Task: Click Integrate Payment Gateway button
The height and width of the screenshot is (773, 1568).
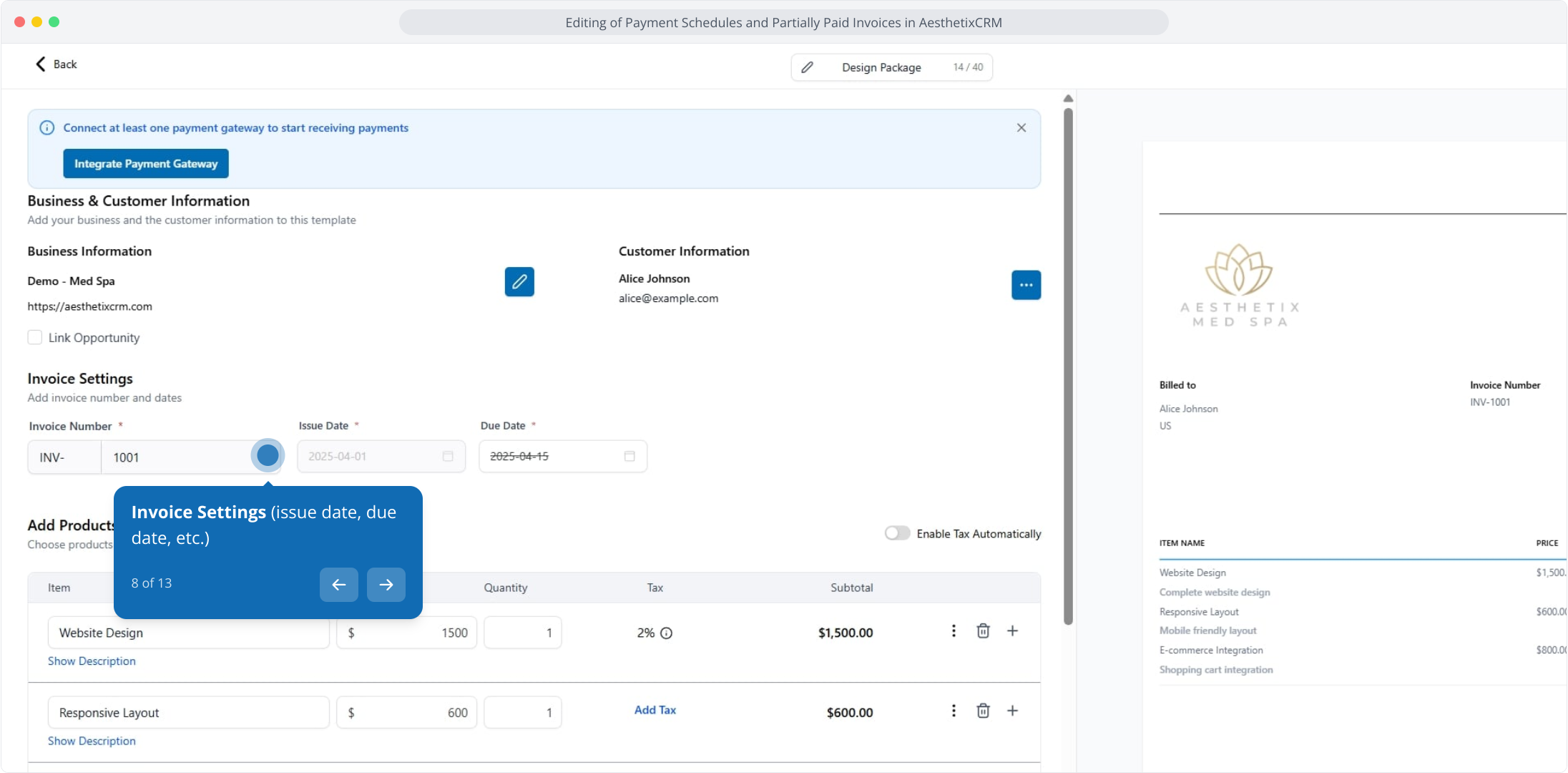Action: [146, 164]
